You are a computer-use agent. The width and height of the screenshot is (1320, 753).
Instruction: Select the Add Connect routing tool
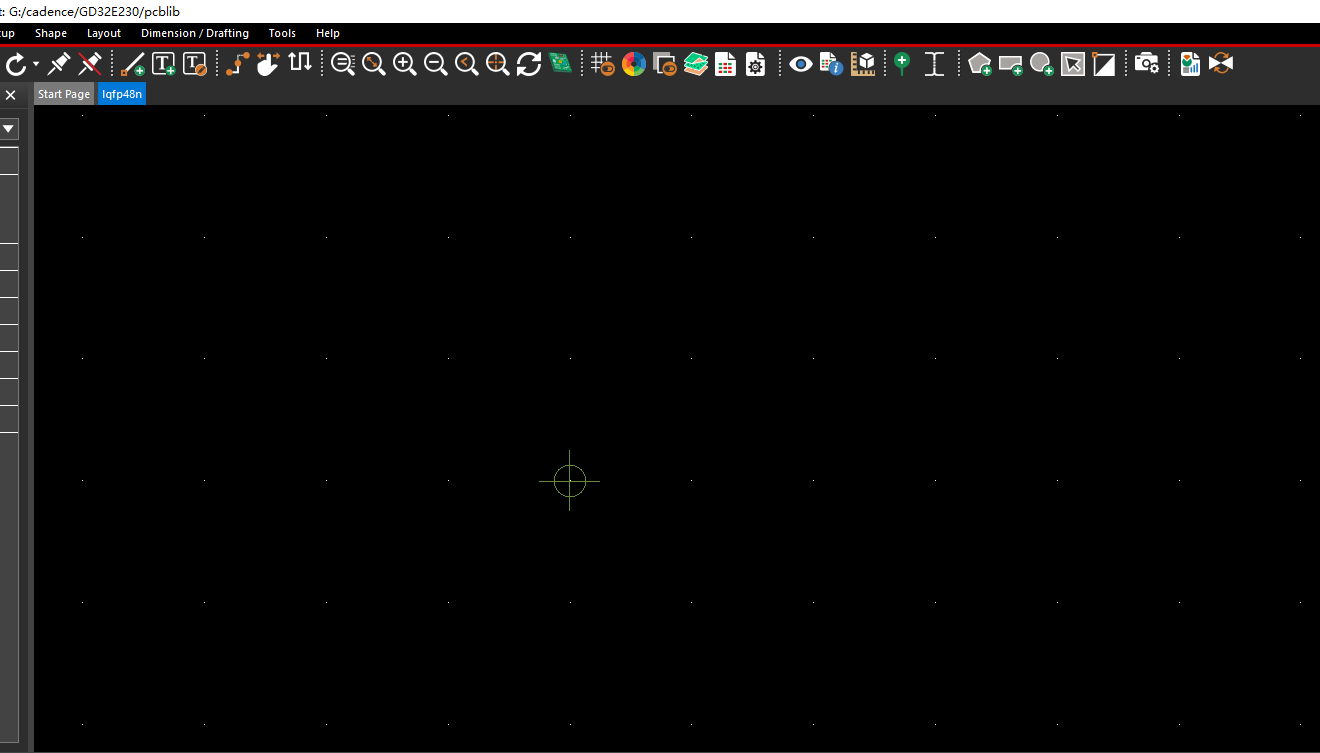(237, 64)
